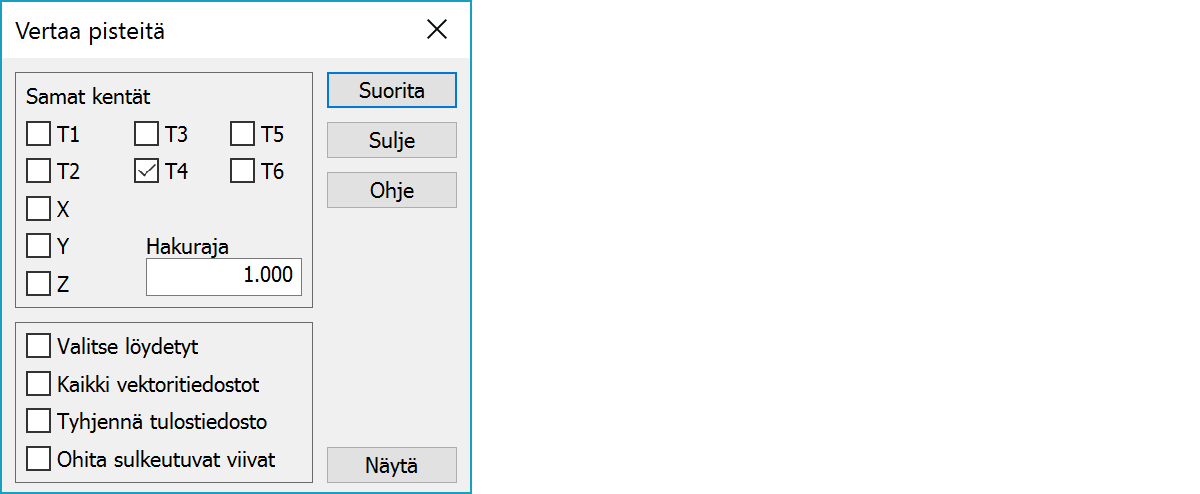Viewport: 1200px width, 494px height.
Task: Check the T3 field option
Action: [x=147, y=134]
